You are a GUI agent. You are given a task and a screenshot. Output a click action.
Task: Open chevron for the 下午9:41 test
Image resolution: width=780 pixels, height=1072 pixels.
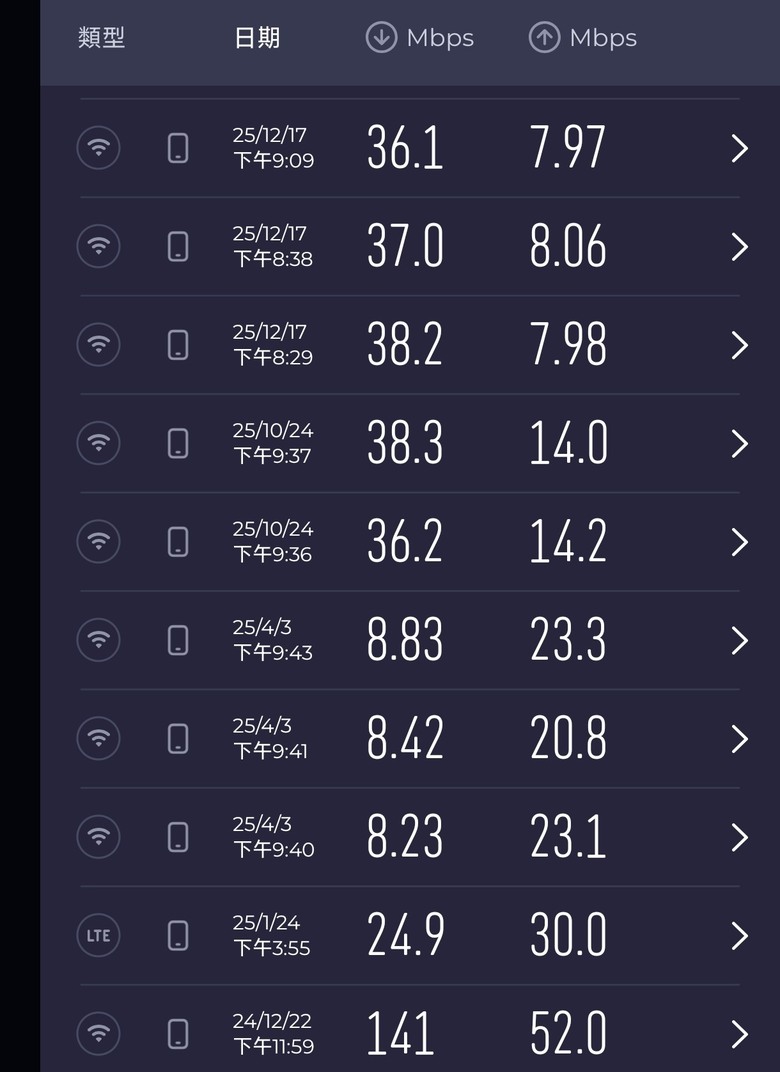[x=739, y=739]
